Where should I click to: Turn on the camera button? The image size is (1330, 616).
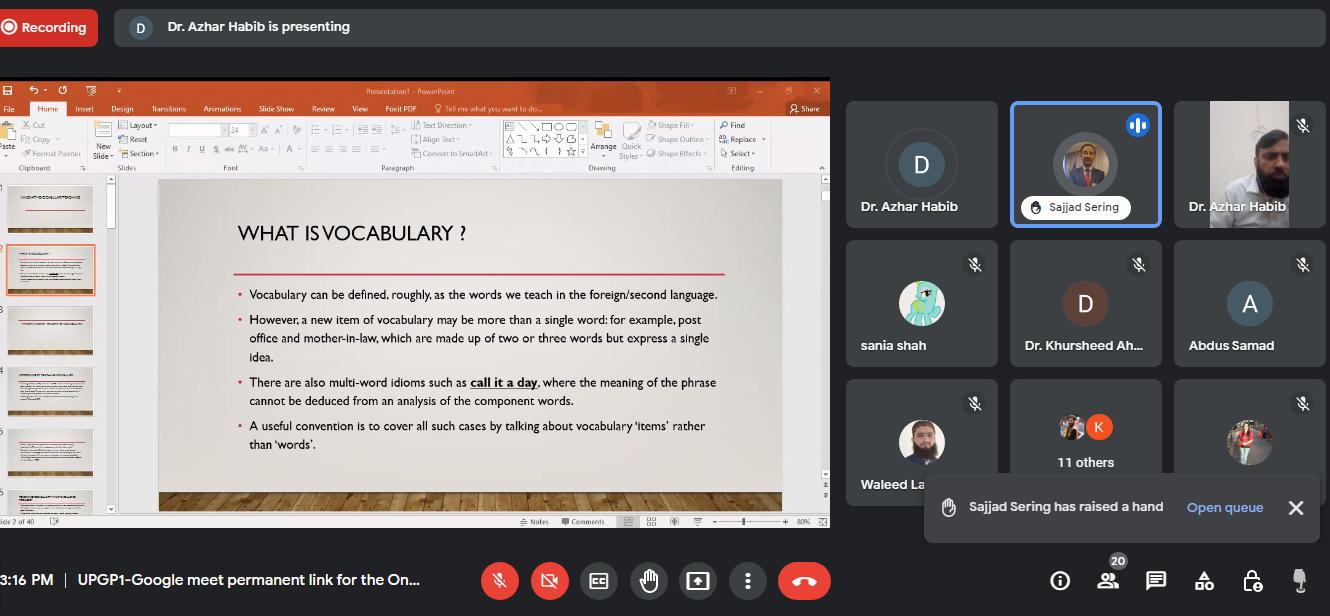click(549, 581)
